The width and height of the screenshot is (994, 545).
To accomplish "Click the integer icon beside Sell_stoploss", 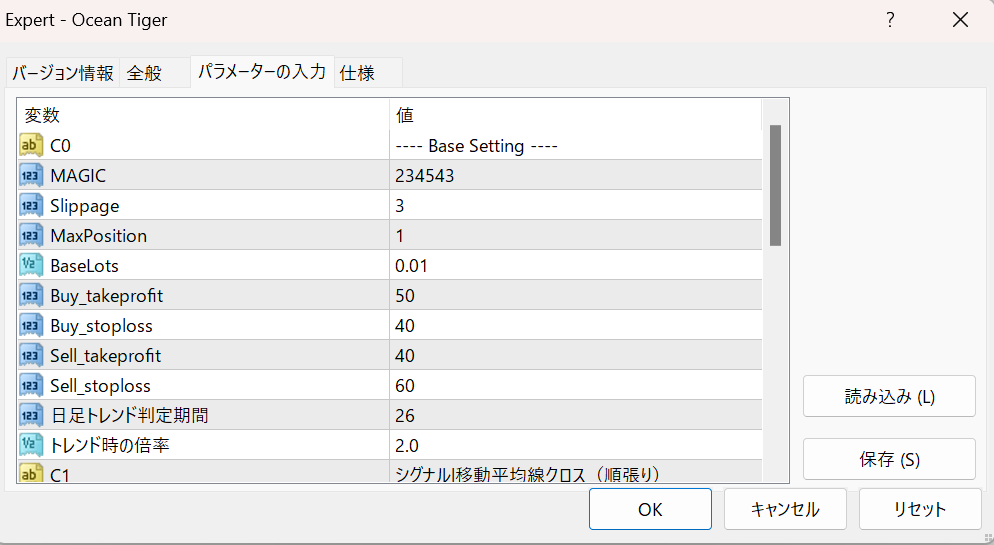I will 30,385.
